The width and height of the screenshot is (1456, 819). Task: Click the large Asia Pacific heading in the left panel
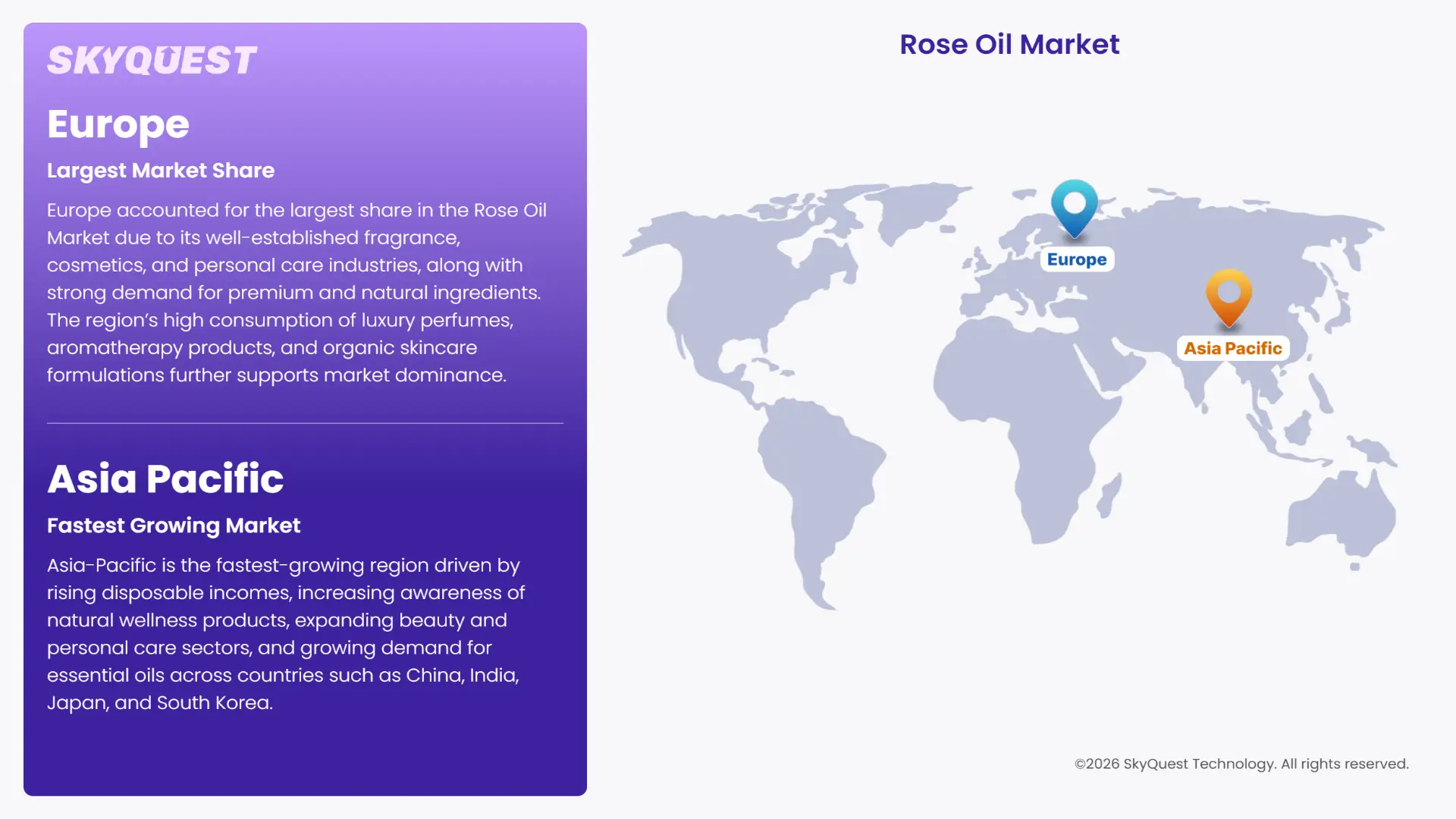(x=165, y=479)
